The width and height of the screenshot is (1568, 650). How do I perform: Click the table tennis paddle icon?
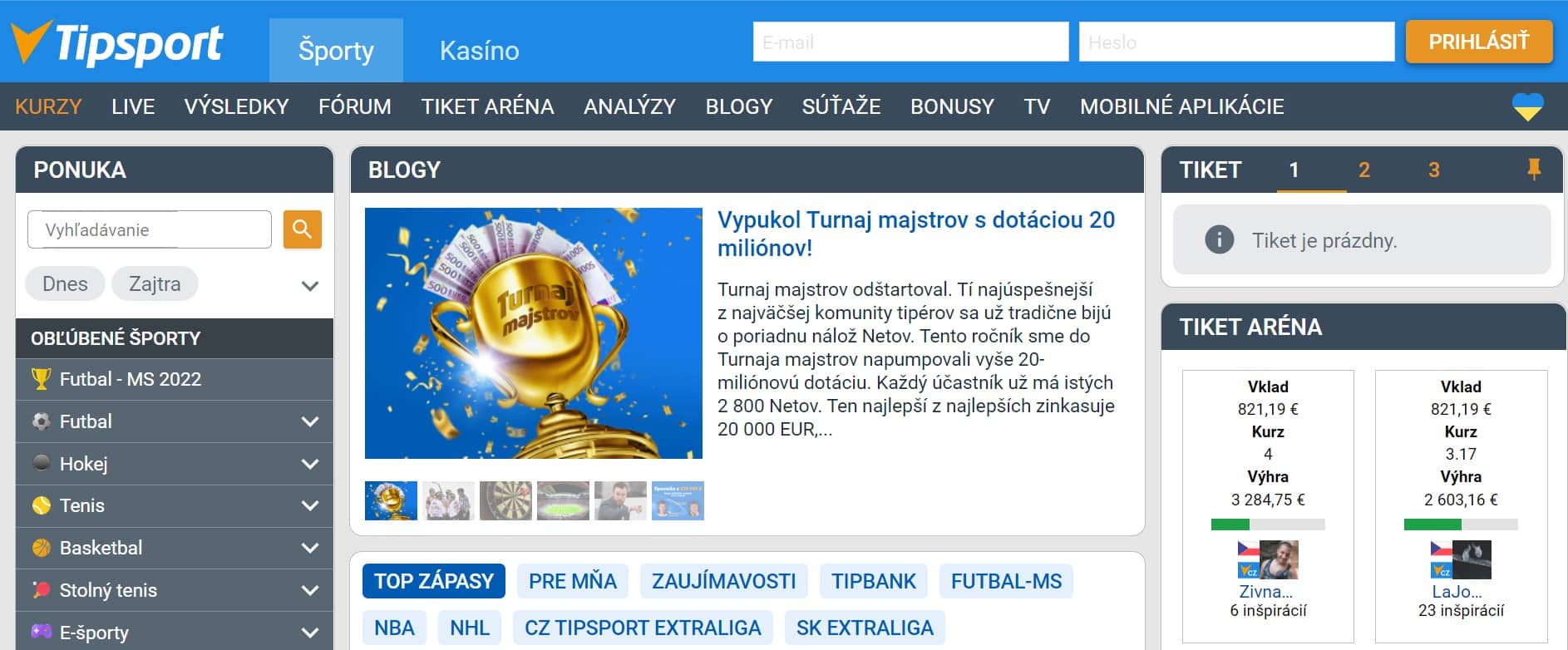(41, 589)
